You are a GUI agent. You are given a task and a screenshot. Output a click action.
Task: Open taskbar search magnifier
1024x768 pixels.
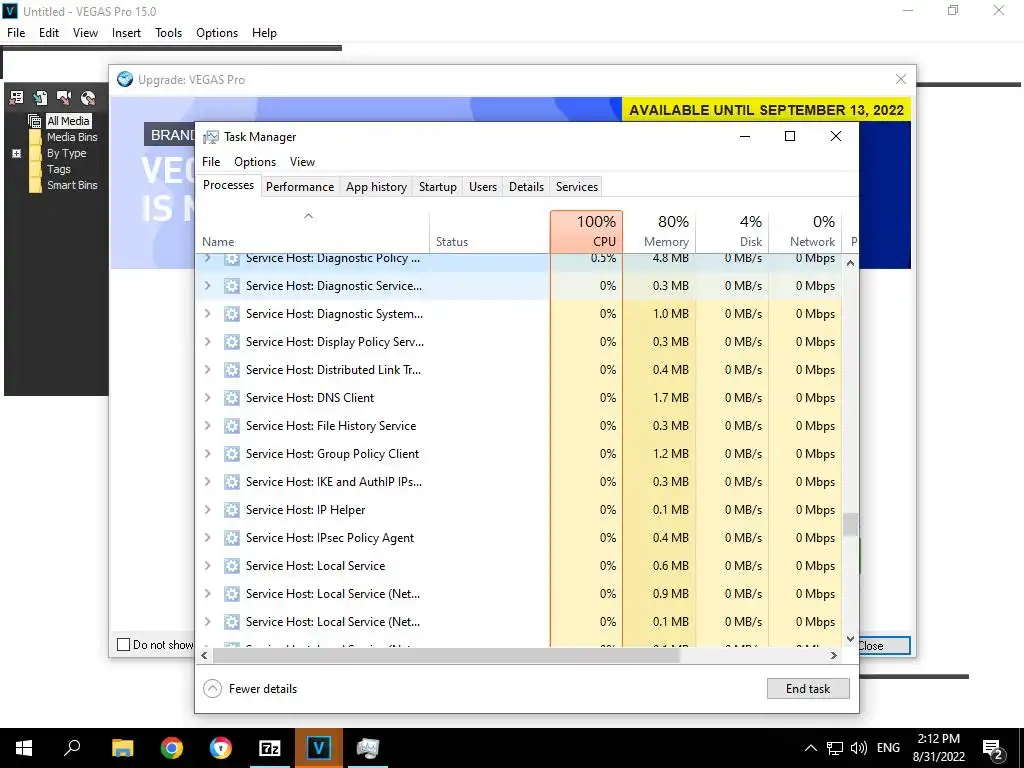pyautogui.click(x=72, y=748)
